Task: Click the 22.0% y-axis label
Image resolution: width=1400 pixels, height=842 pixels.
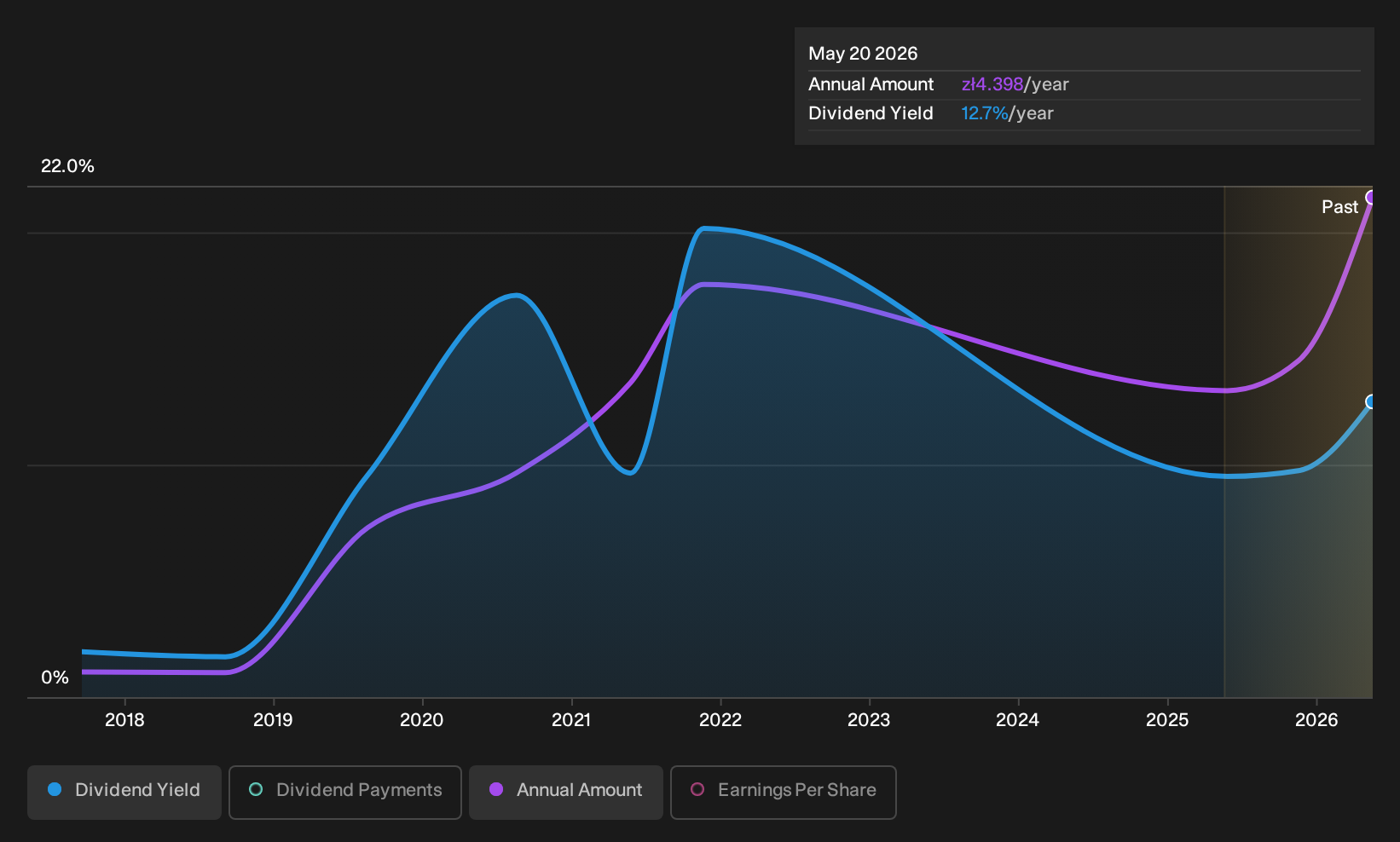Action: [x=67, y=166]
